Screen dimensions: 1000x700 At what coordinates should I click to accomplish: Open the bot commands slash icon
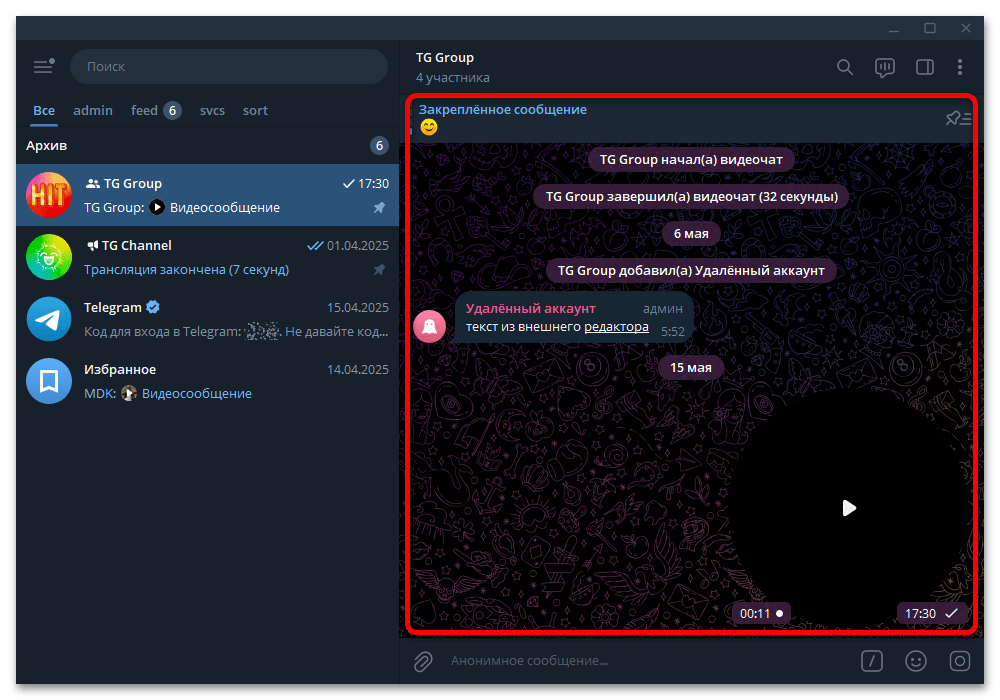[871, 661]
